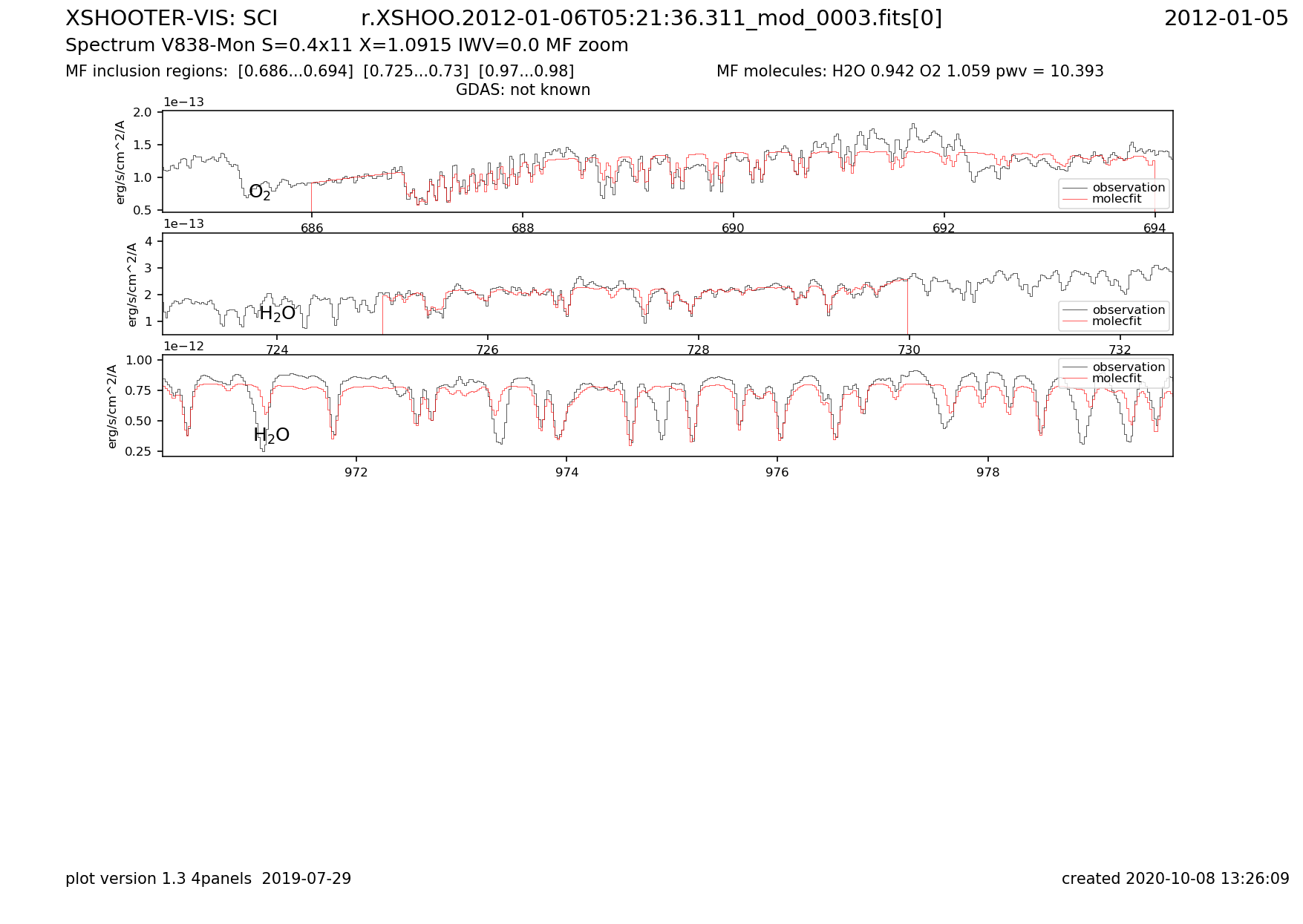Screen dimensions: 1303x924
Task: Click the 690 tick label on the top plot
Action: coord(733,229)
